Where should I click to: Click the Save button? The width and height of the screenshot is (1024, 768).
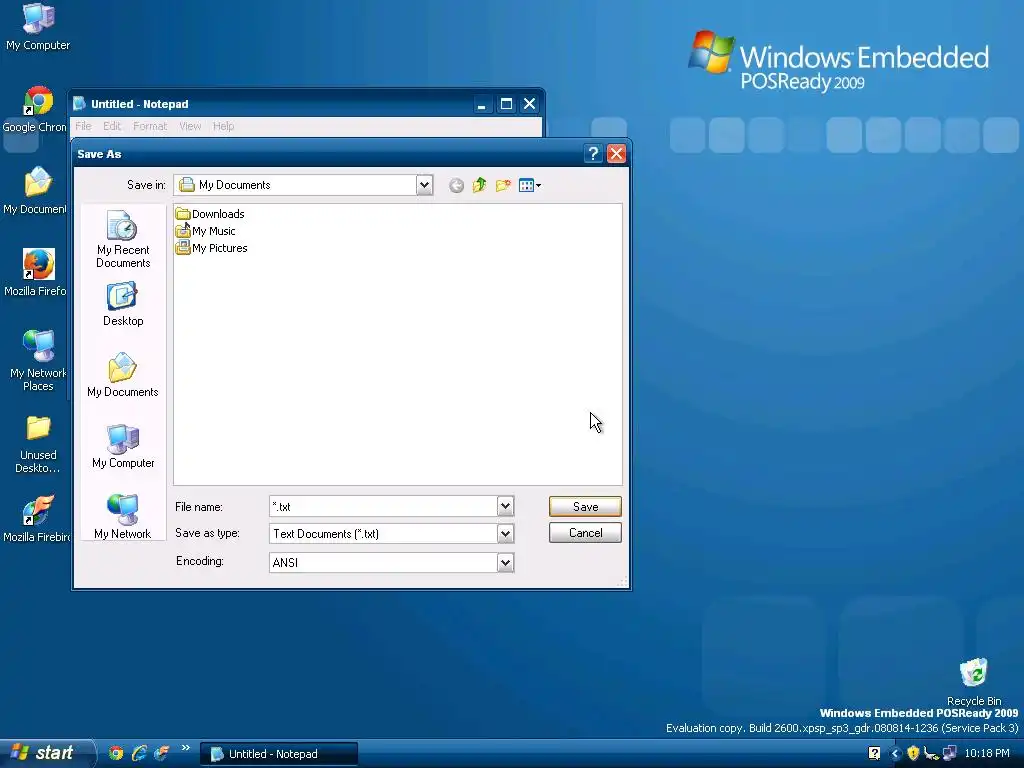585,506
